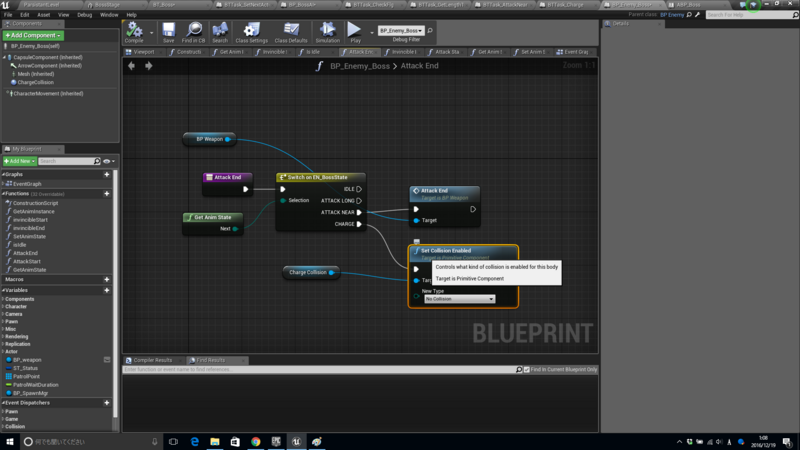This screenshot has height=450, width=800.
Task: Start Simulation from the toolbar
Action: 328,32
